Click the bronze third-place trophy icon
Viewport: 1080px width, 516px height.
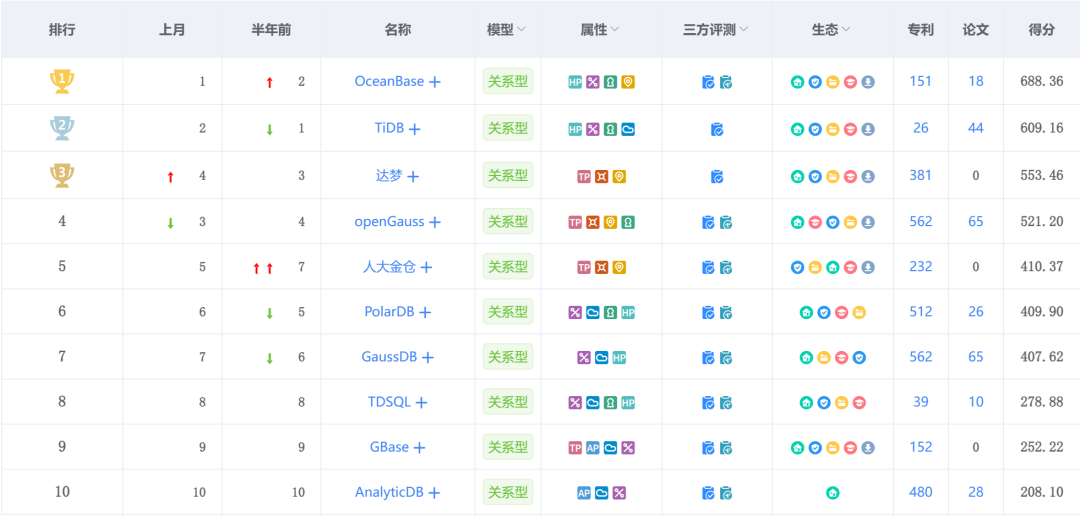[62, 175]
